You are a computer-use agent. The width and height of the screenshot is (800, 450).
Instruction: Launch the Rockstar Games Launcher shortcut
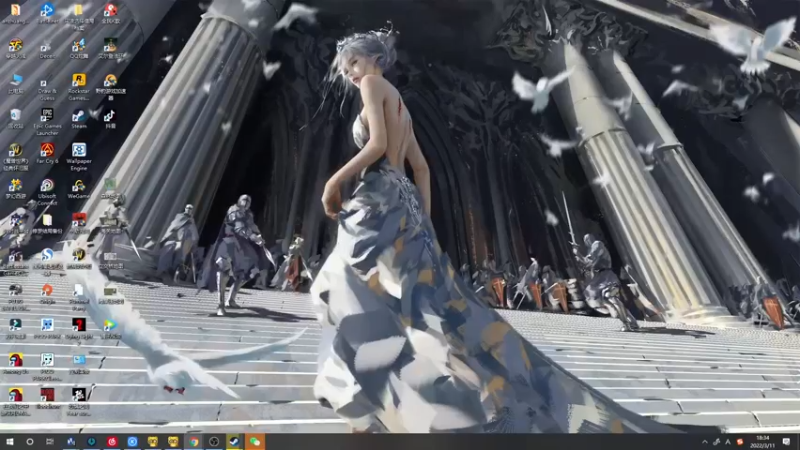coord(79,87)
